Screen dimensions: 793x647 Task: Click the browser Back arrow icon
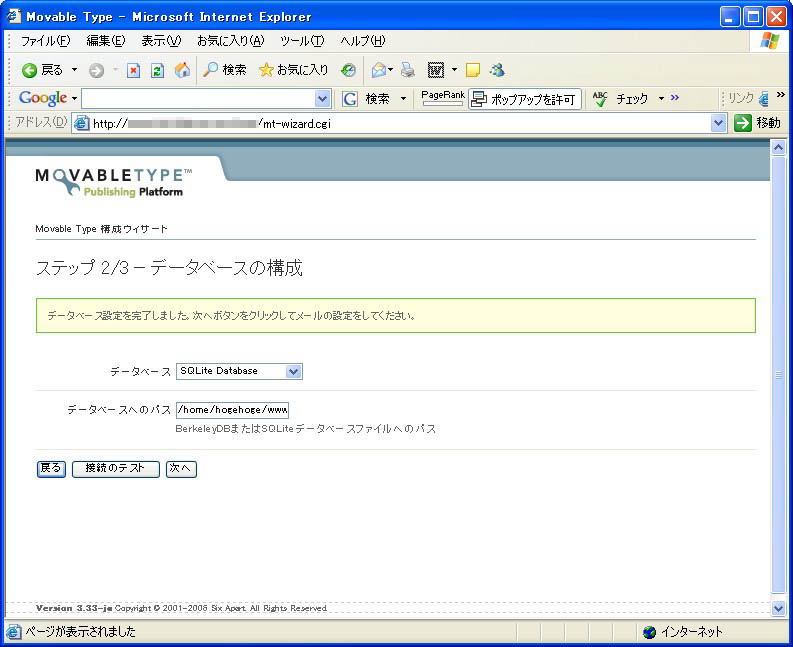(30, 70)
